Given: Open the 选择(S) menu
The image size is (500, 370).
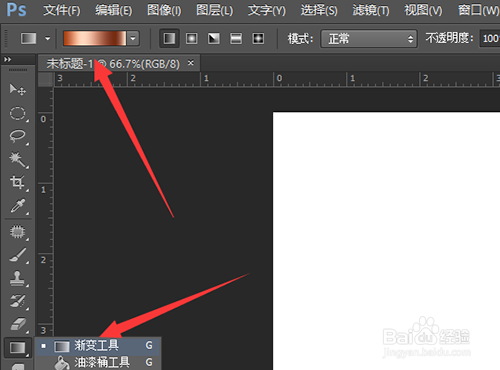Looking at the screenshot, I should tap(319, 11).
